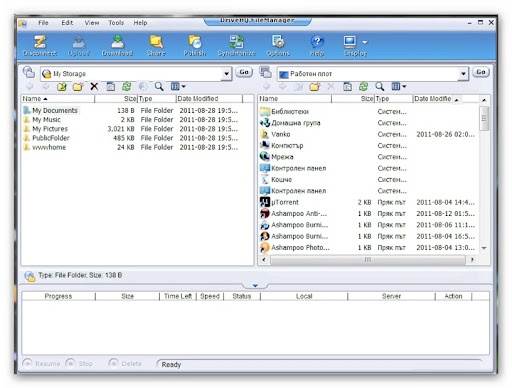Expand the Display dropdown arrow
The image size is (512, 388).
pos(365,42)
